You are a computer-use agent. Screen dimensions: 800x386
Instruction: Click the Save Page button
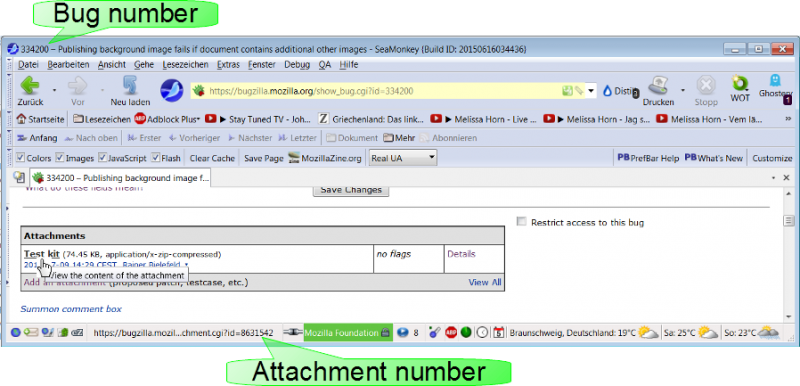coord(263,158)
